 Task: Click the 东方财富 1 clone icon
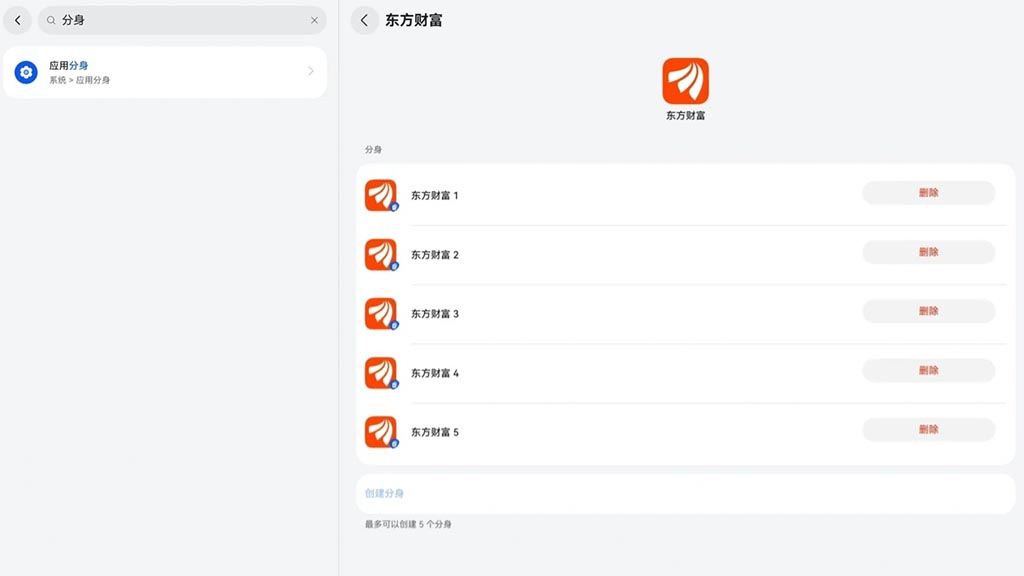coord(381,195)
